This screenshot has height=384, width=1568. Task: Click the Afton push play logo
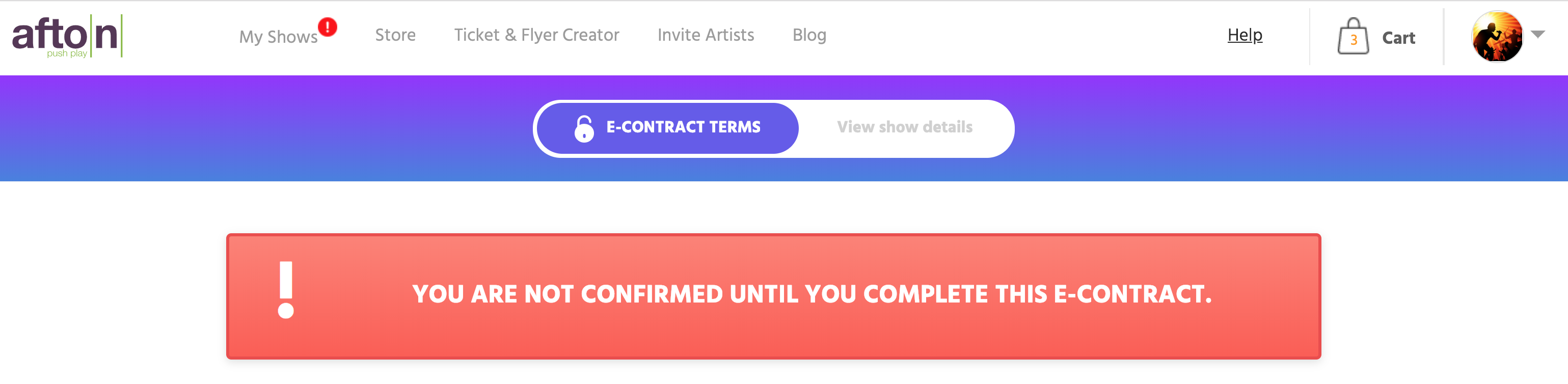coord(67,36)
